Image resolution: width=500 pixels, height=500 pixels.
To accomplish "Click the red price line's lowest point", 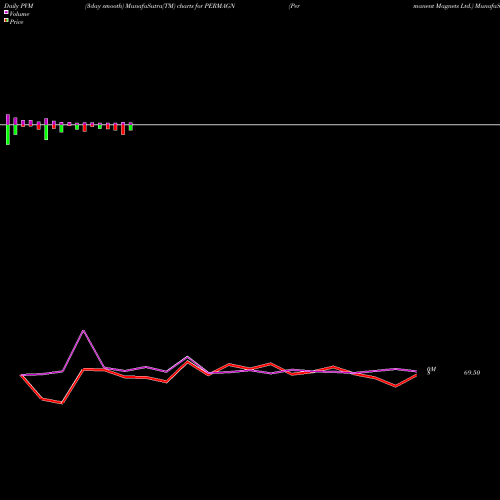I will click(62, 403).
